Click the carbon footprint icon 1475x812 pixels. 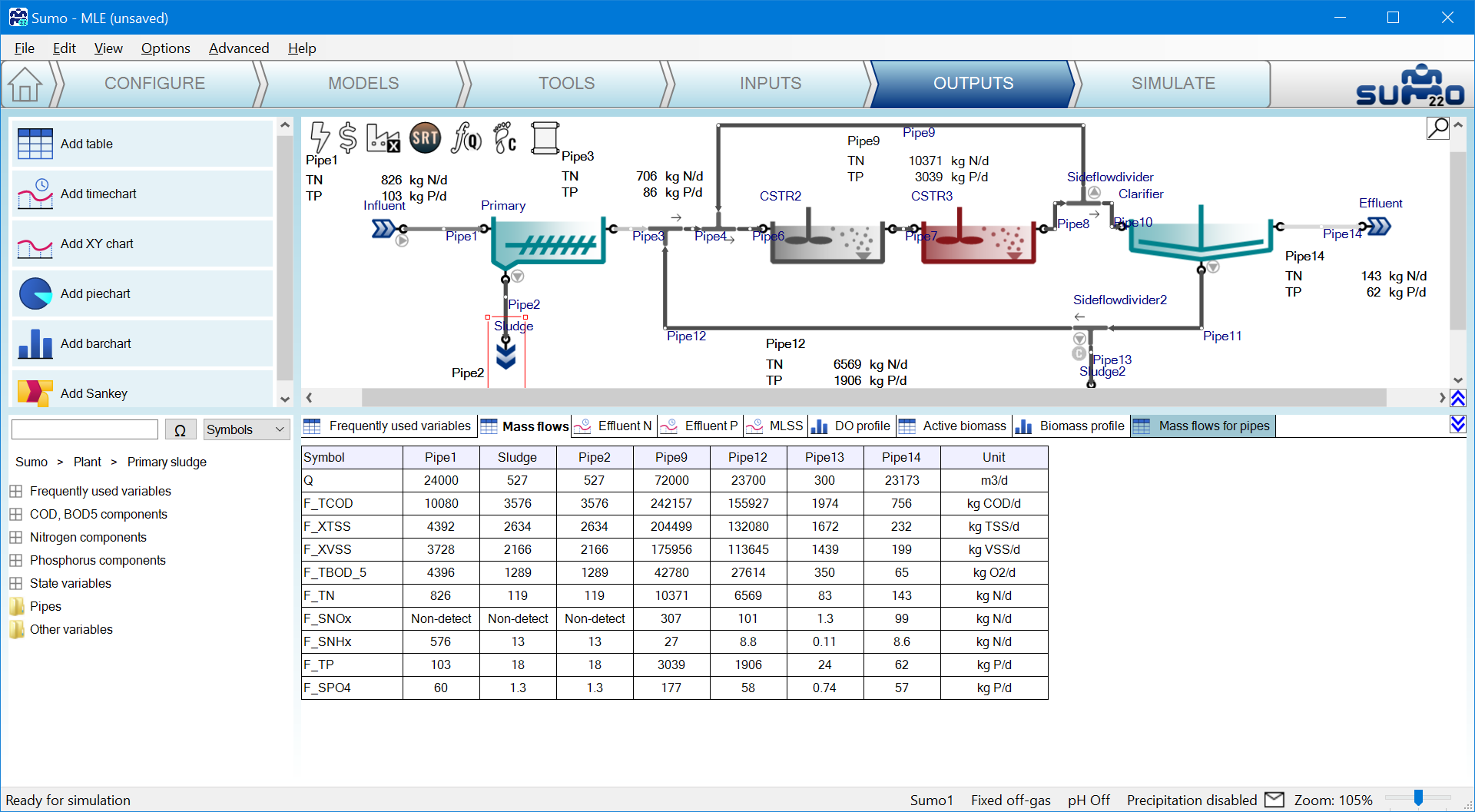click(x=505, y=138)
